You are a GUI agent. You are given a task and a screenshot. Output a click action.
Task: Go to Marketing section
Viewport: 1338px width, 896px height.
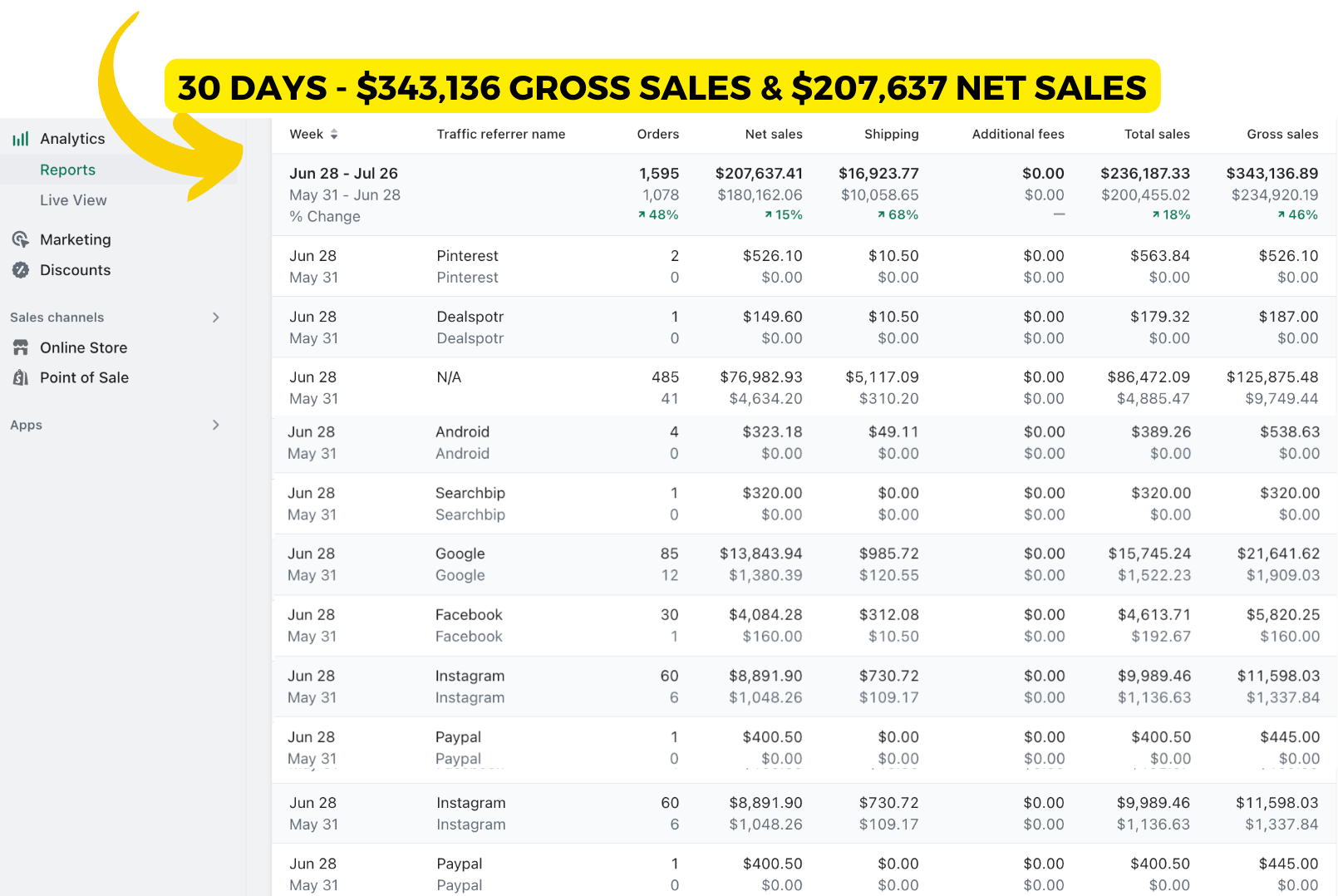[x=75, y=239]
